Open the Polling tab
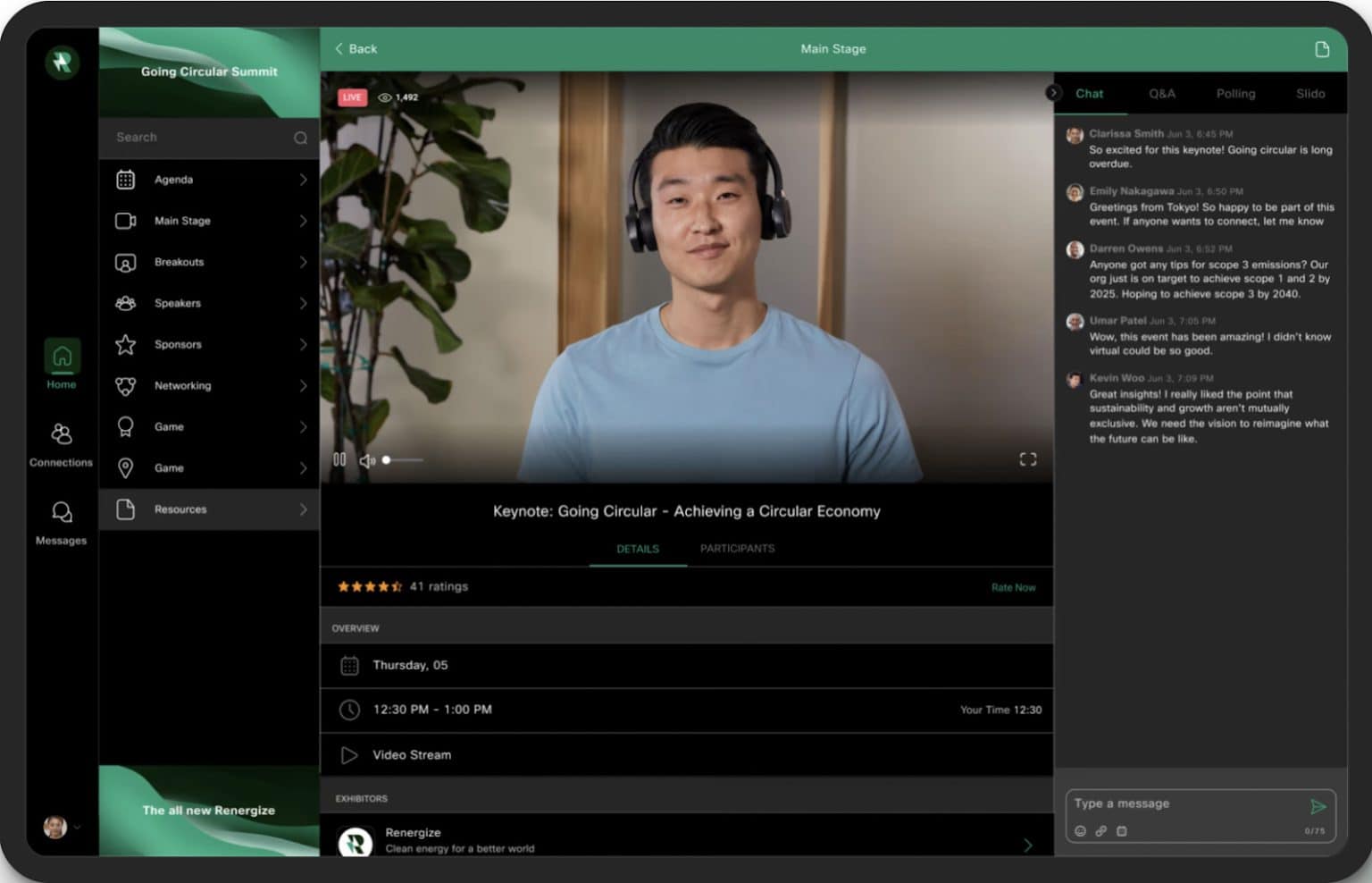The height and width of the screenshot is (883, 1372). pos(1235,93)
